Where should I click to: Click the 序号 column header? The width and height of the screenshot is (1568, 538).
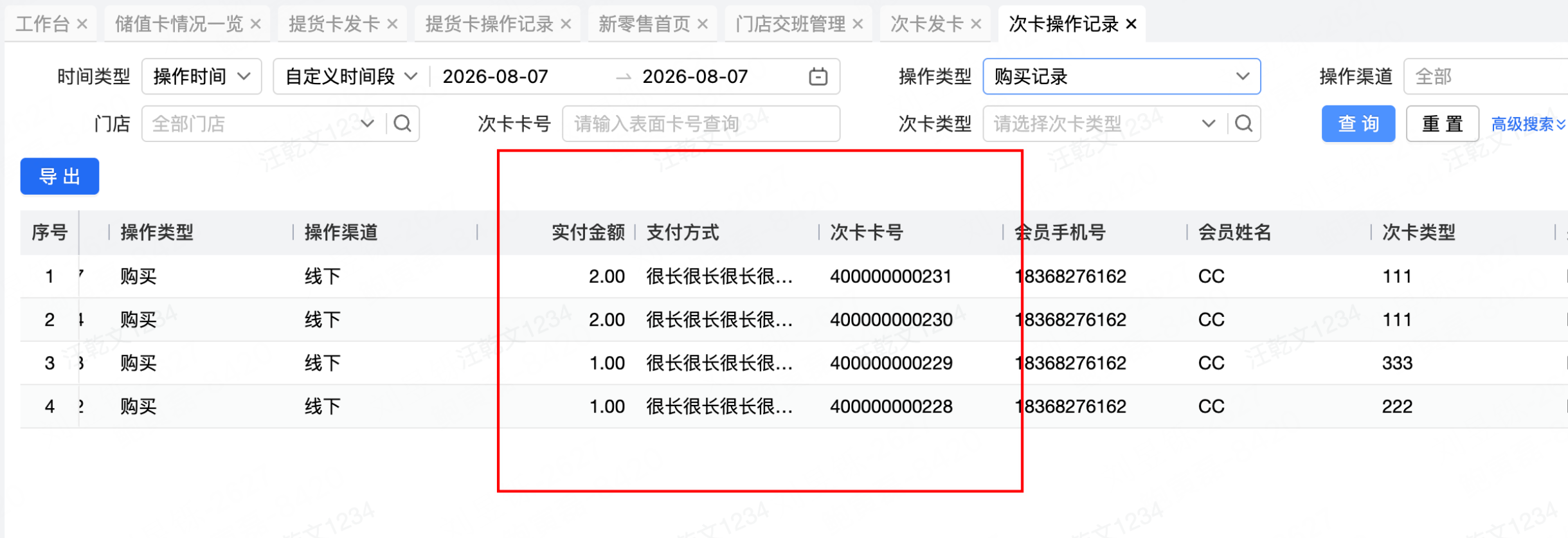tap(50, 232)
